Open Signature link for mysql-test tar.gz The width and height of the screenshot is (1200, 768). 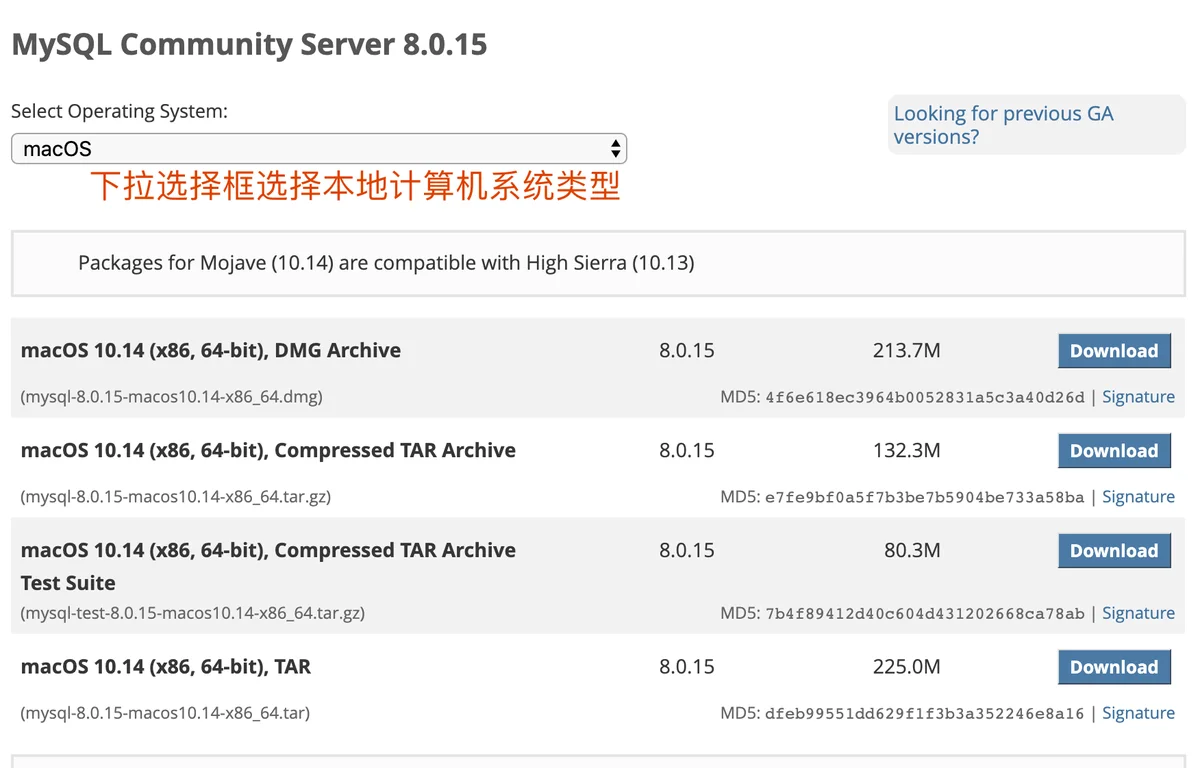(1138, 613)
